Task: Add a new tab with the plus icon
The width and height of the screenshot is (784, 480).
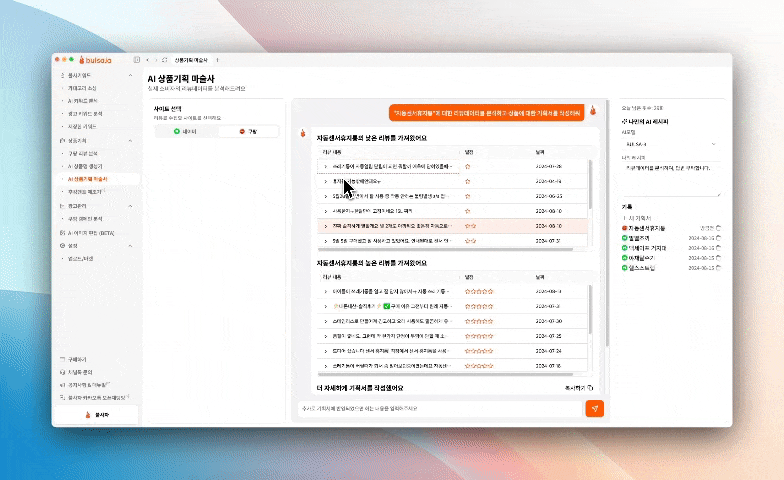Action: coord(217,60)
